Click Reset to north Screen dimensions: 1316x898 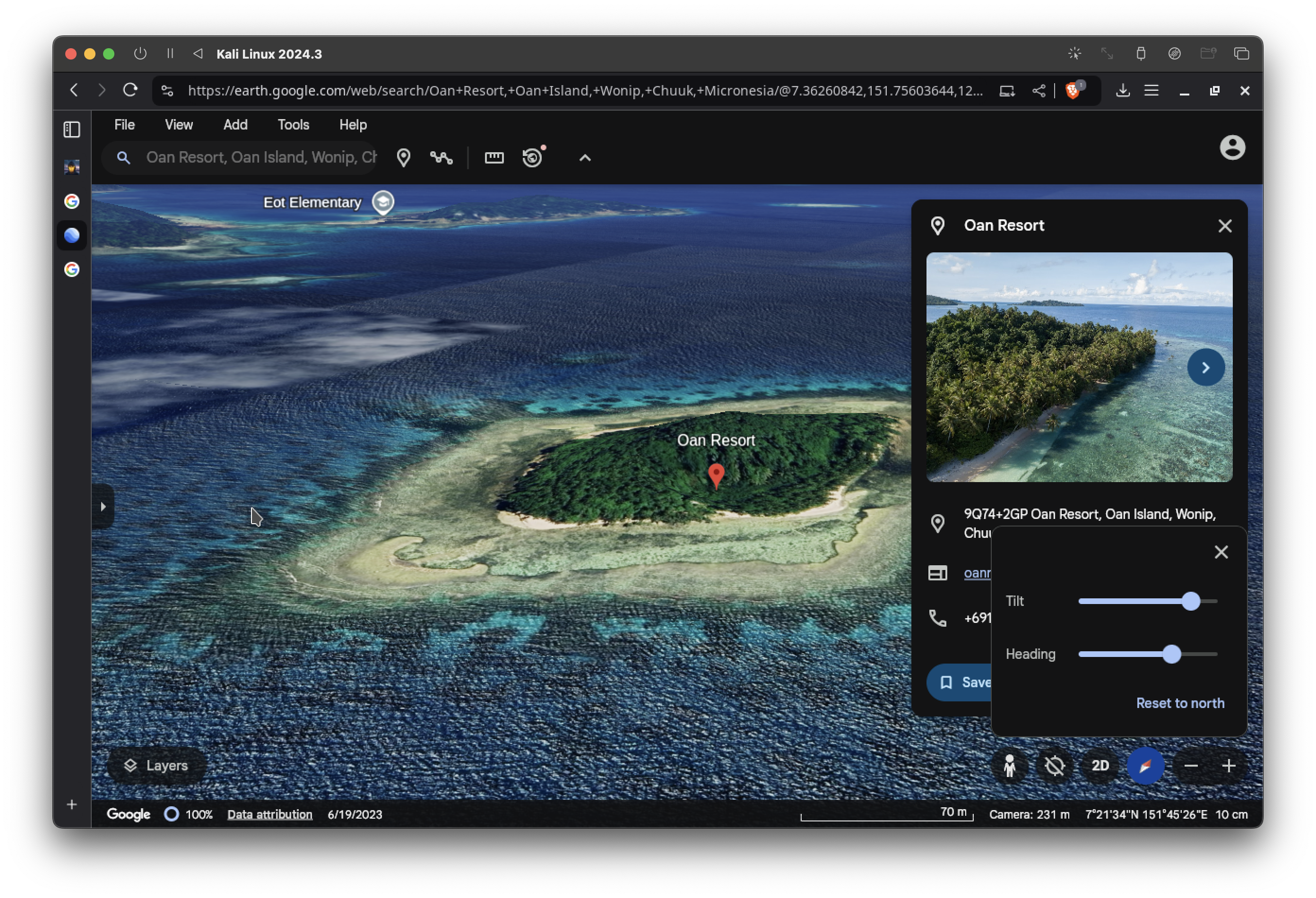(x=1180, y=703)
